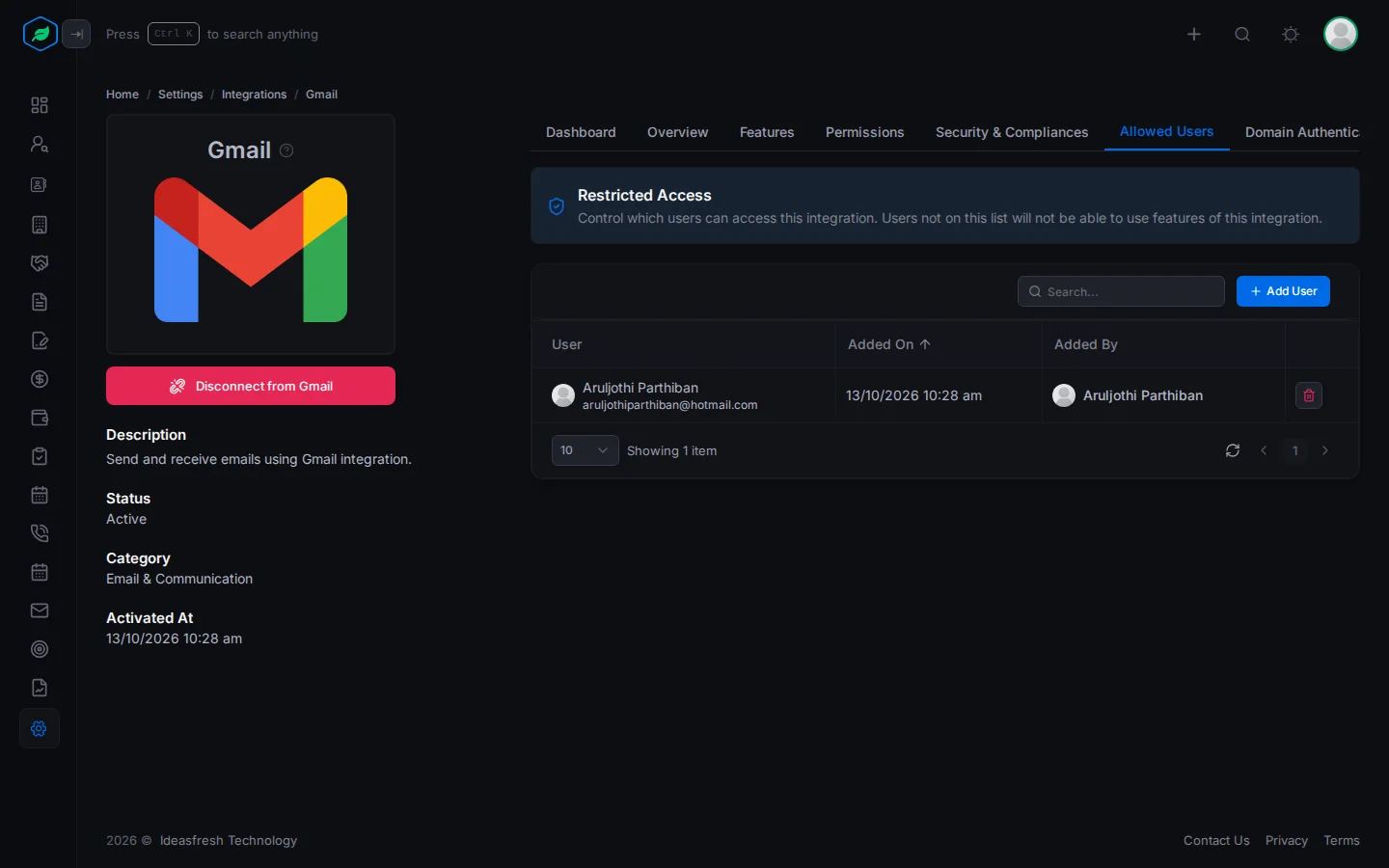This screenshot has height=868, width=1389.
Task: Switch to the Permissions tab
Action: (865, 132)
